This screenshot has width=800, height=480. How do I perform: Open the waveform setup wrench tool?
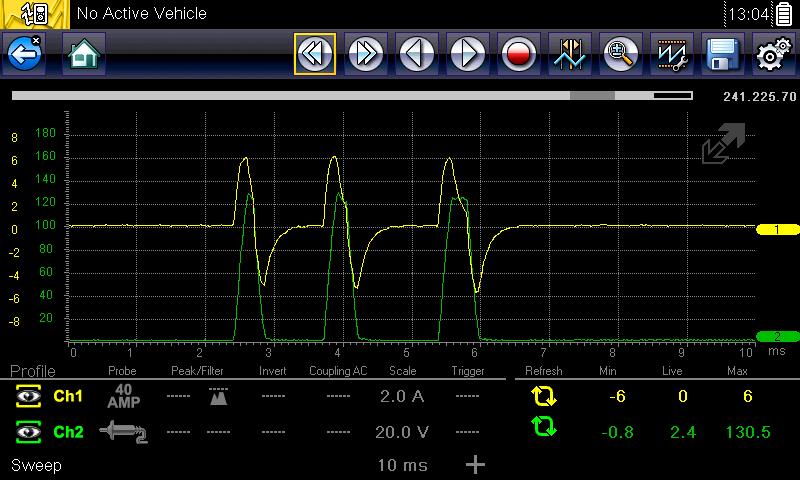point(672,54)
